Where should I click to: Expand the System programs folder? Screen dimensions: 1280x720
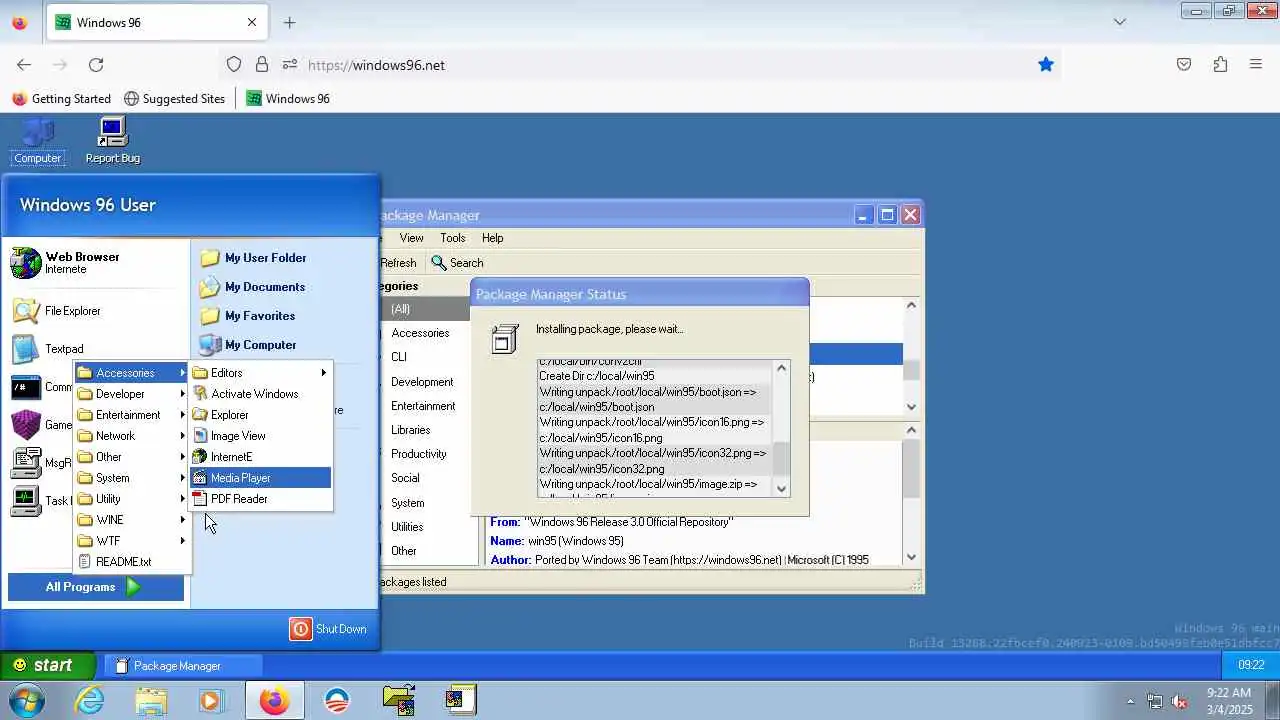[132, 478]
